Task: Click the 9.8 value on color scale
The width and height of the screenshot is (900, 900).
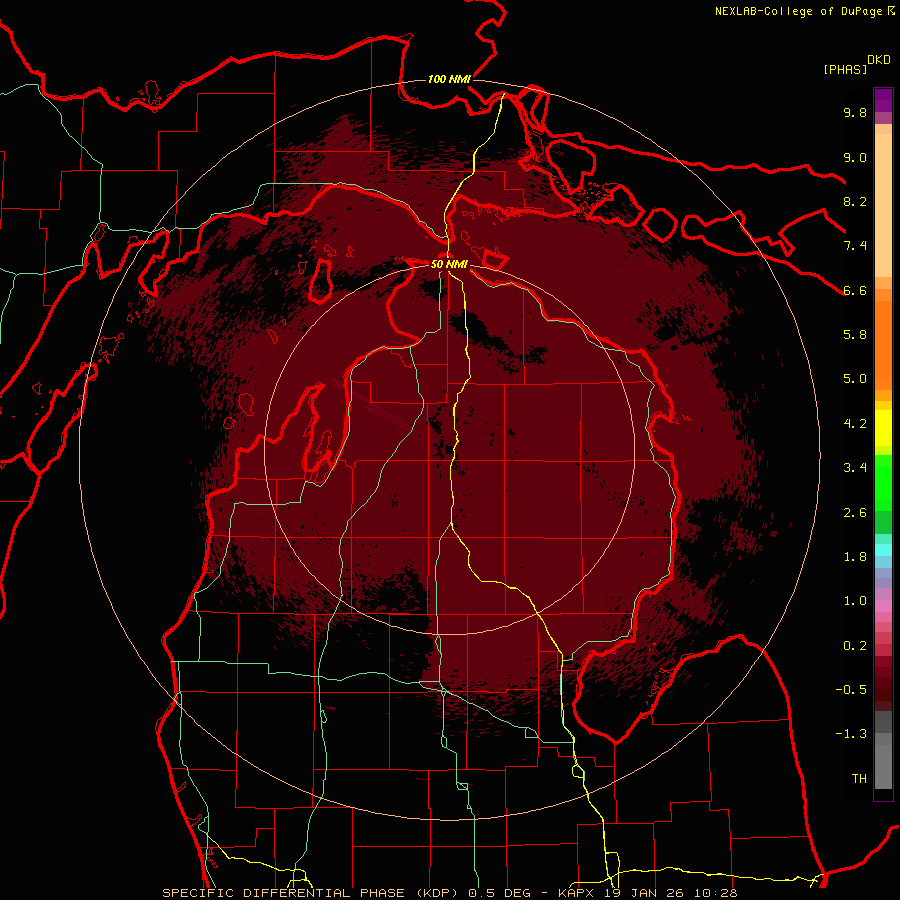Action: click(855, 112)
